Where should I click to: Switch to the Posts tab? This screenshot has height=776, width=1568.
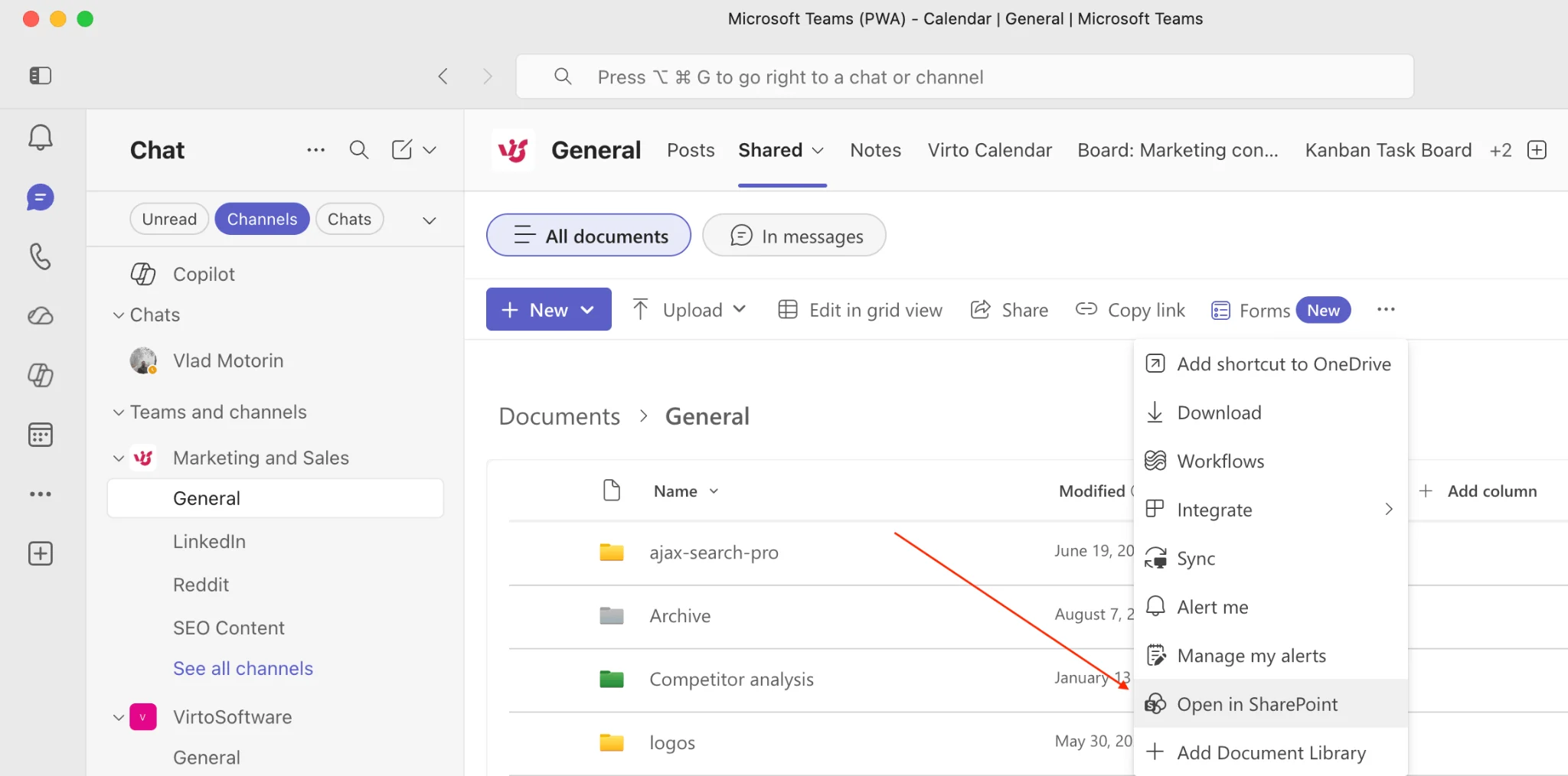691,150
